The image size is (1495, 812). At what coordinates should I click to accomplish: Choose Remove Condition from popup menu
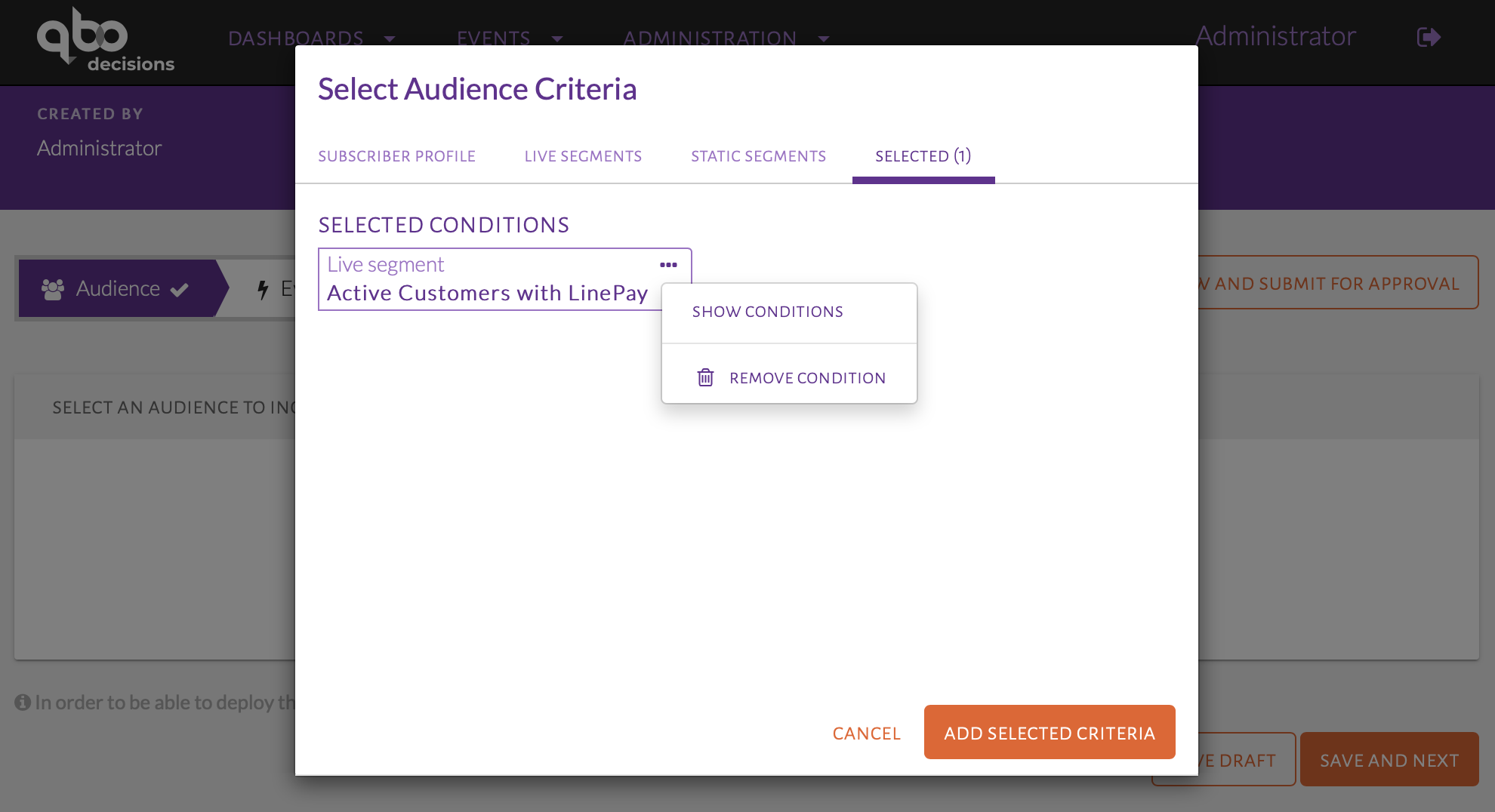tap(789, 377)
